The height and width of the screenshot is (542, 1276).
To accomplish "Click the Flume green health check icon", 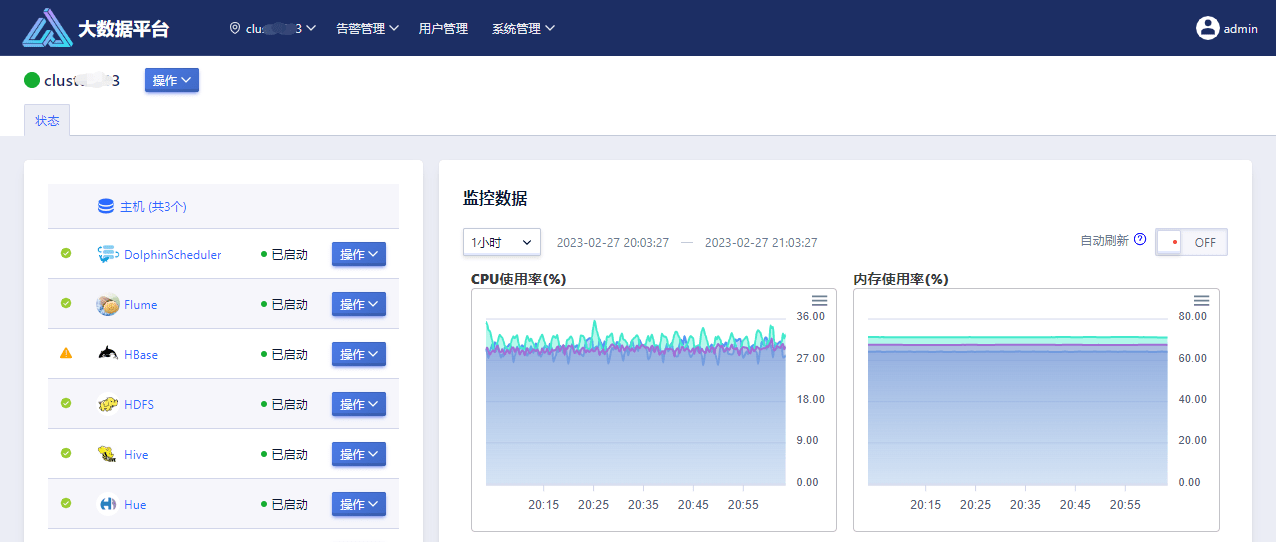I will click(x=66, y=303).
